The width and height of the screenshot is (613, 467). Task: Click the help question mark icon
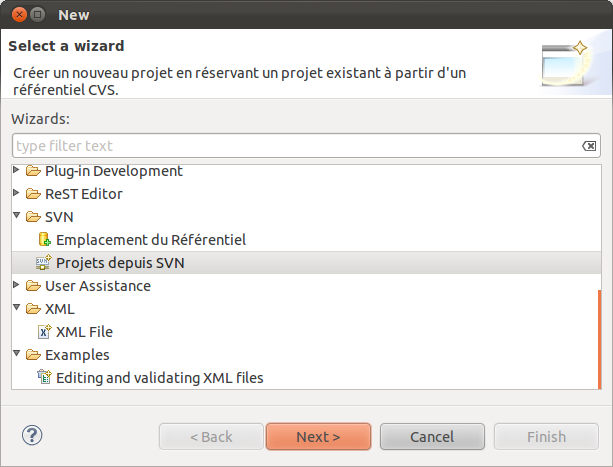point(32,435)
